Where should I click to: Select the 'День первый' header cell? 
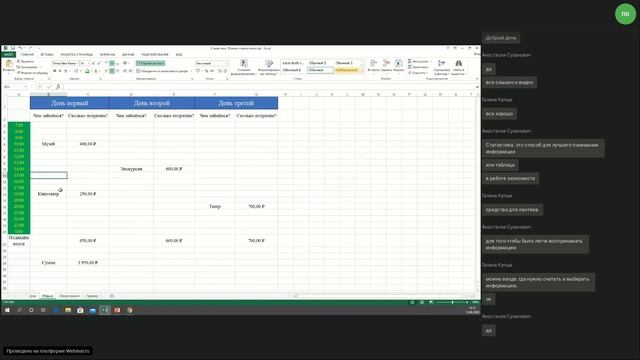click(69, 103)
